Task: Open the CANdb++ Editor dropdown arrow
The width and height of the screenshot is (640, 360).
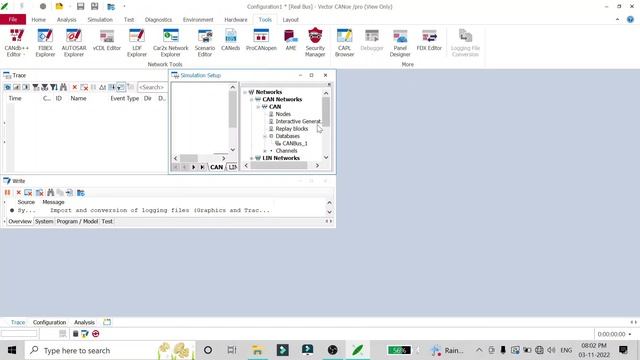Action: click(24, 55)
